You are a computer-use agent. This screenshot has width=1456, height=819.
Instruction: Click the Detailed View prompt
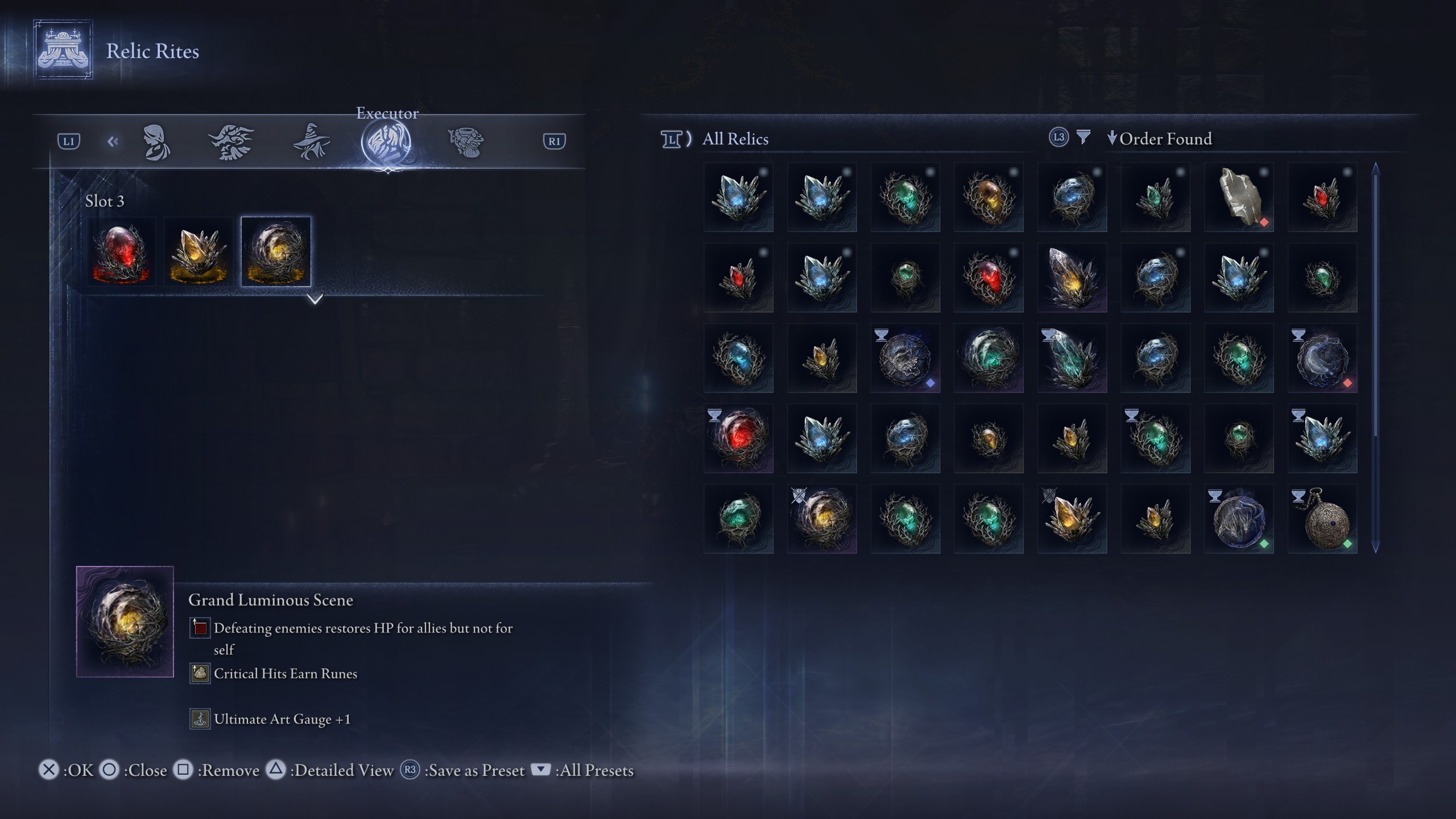point(330,770)
